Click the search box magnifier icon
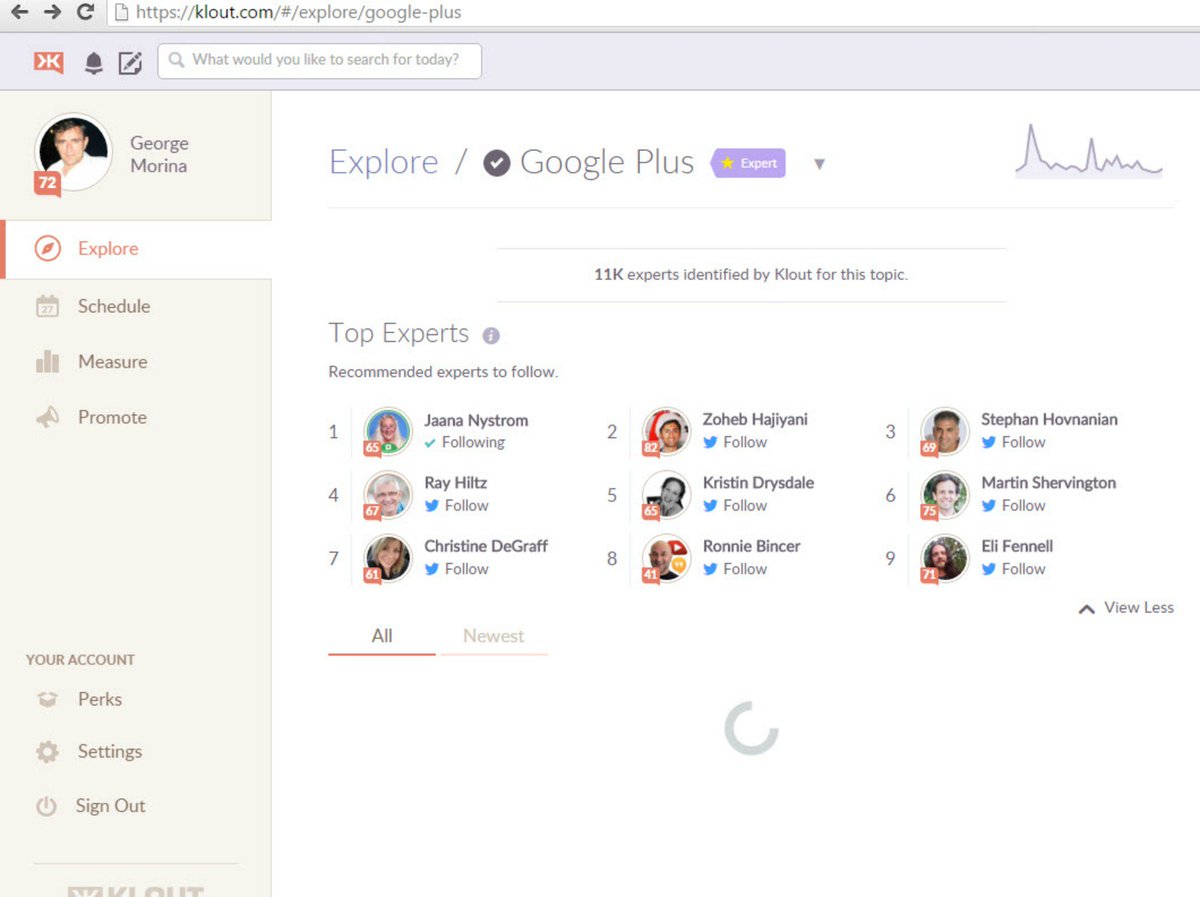Viewport: 1200px width, 897px height. (177, 60)
